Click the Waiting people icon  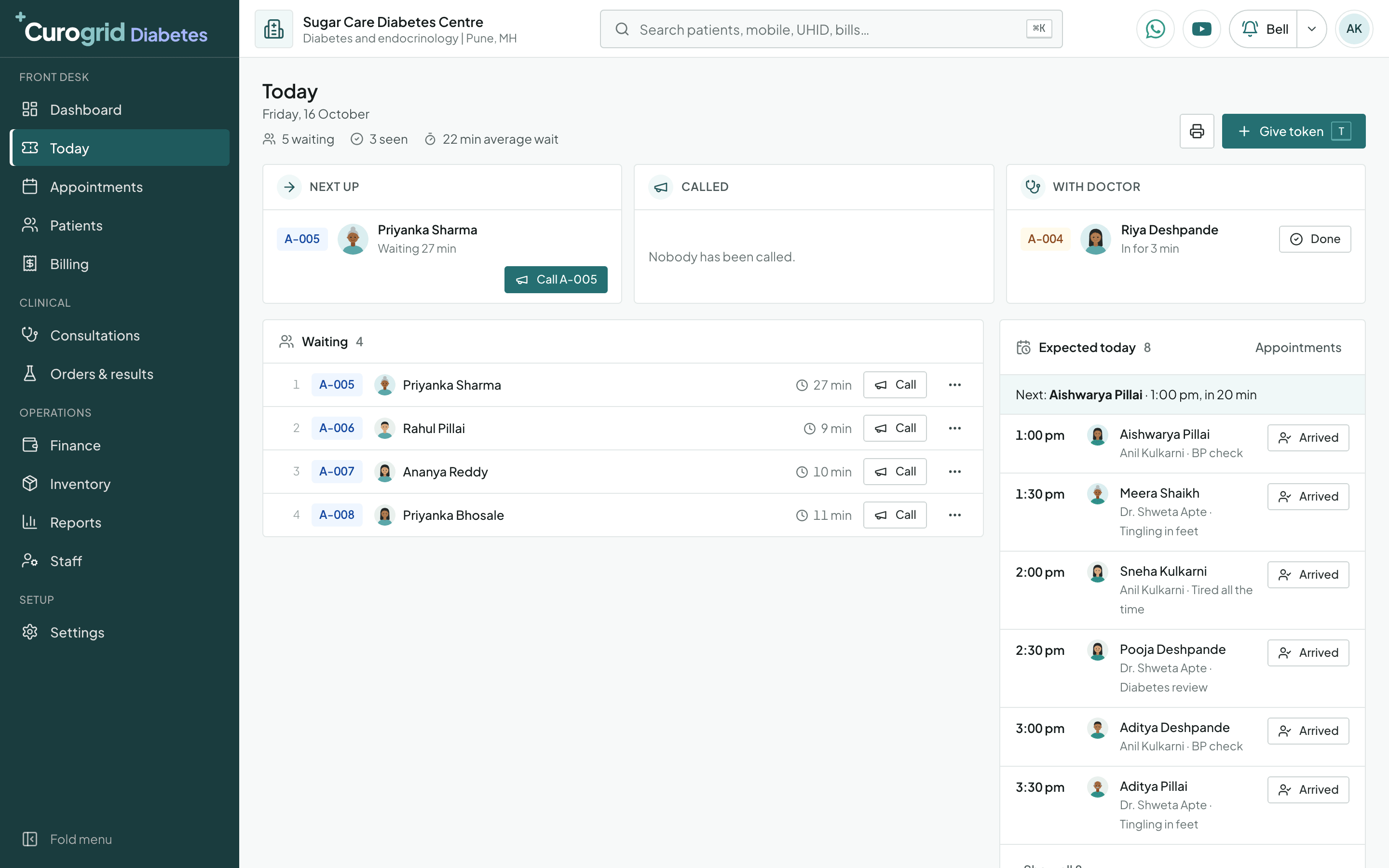coord(286,341)
